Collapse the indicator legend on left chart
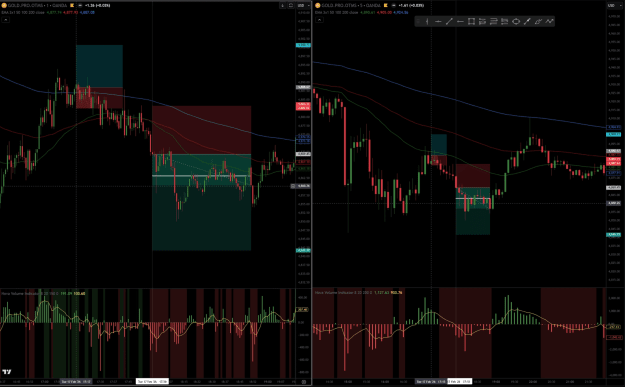This screenshot has width=625, height=387. pyautogui.click(x=6, y=20)
